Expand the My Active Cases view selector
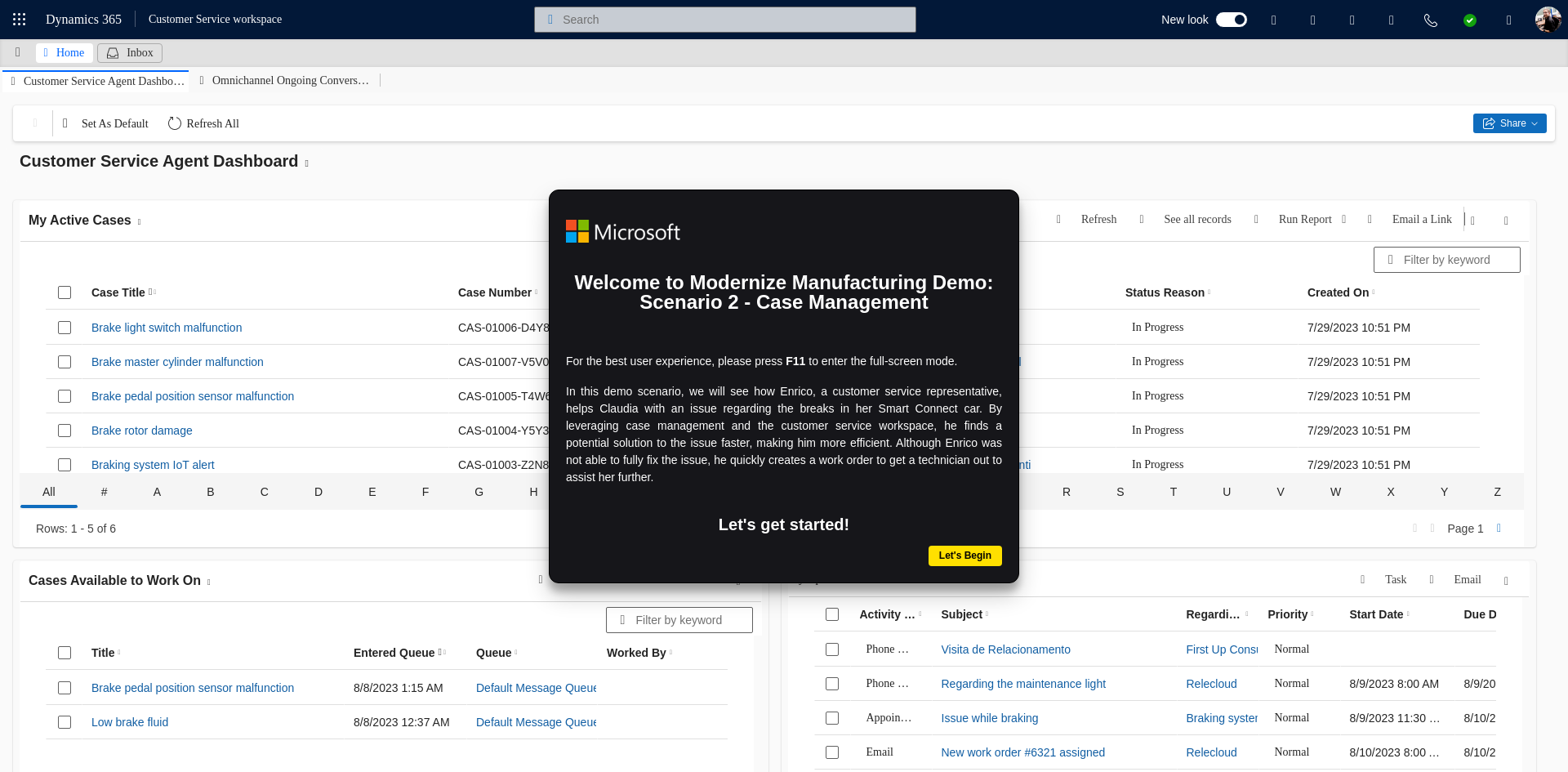 tap(140, 221)
